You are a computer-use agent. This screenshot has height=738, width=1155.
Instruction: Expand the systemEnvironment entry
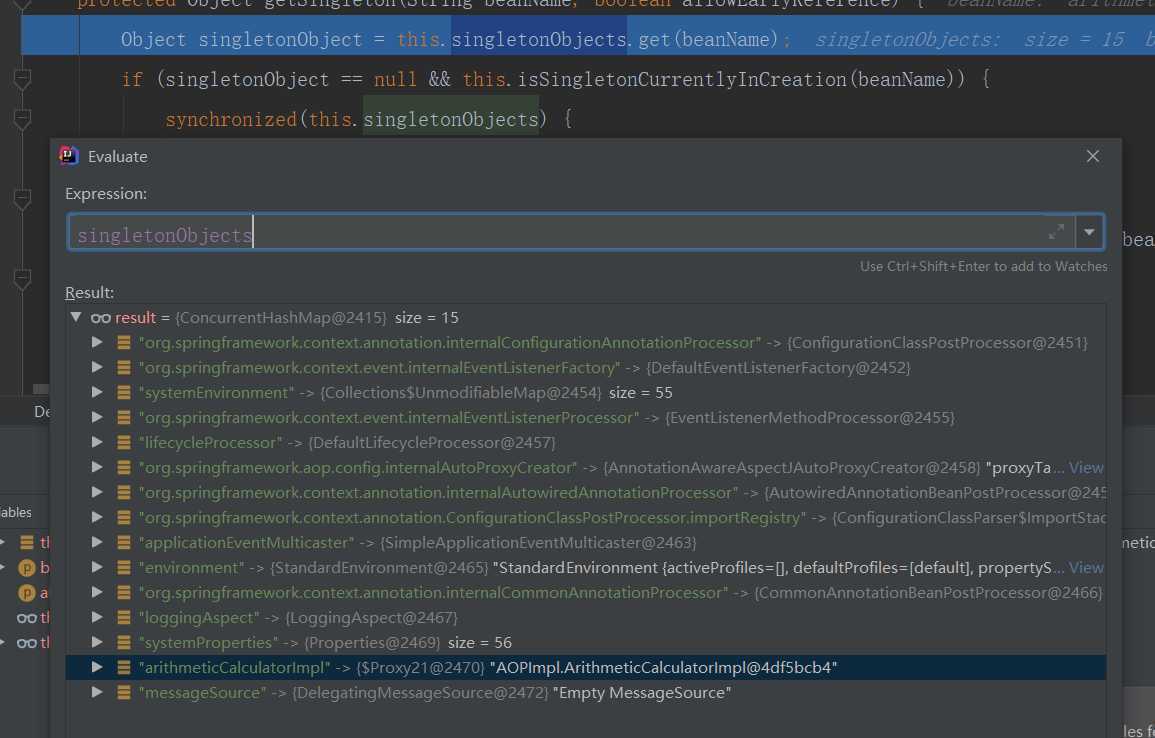96,393
